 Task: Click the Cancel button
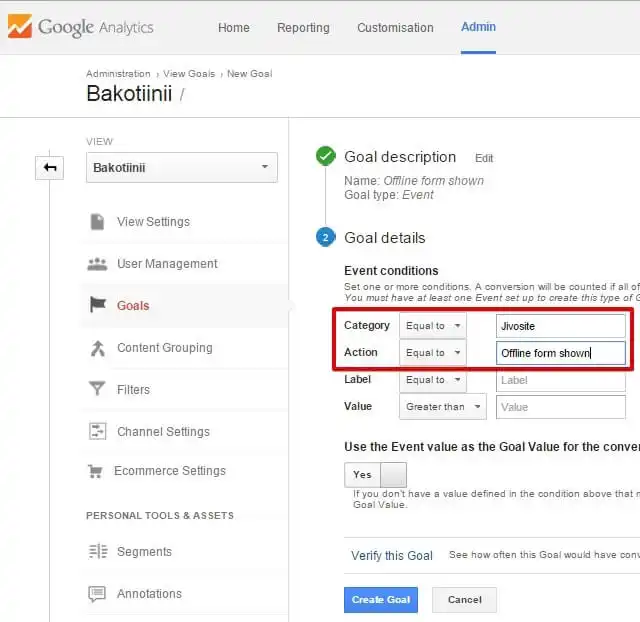coord(464,600)
